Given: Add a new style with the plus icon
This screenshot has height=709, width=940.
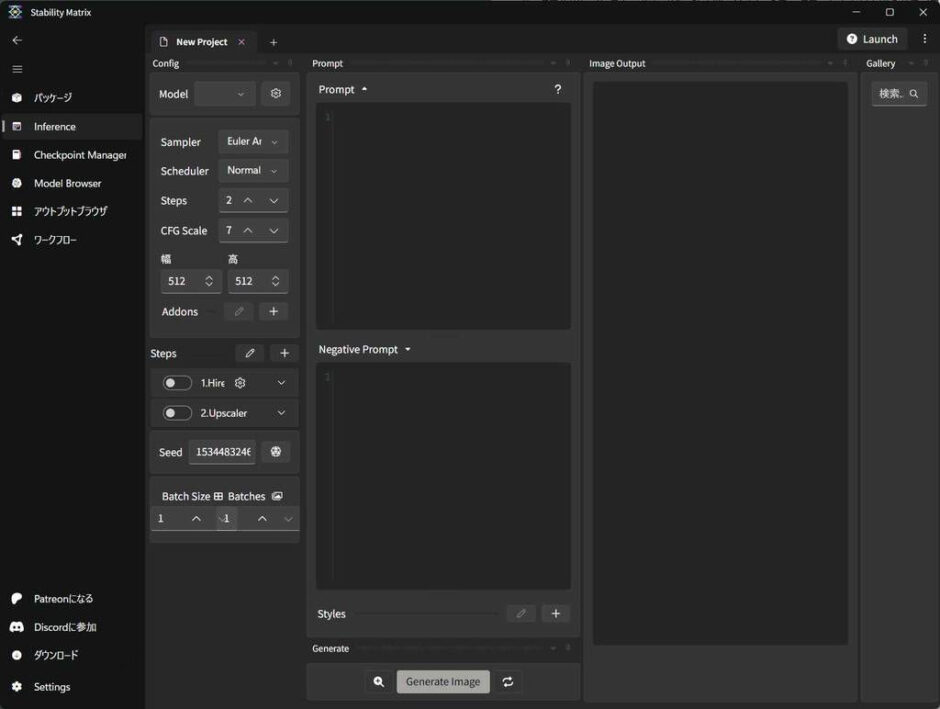Looking at the screenshot, I should (556, 613).
